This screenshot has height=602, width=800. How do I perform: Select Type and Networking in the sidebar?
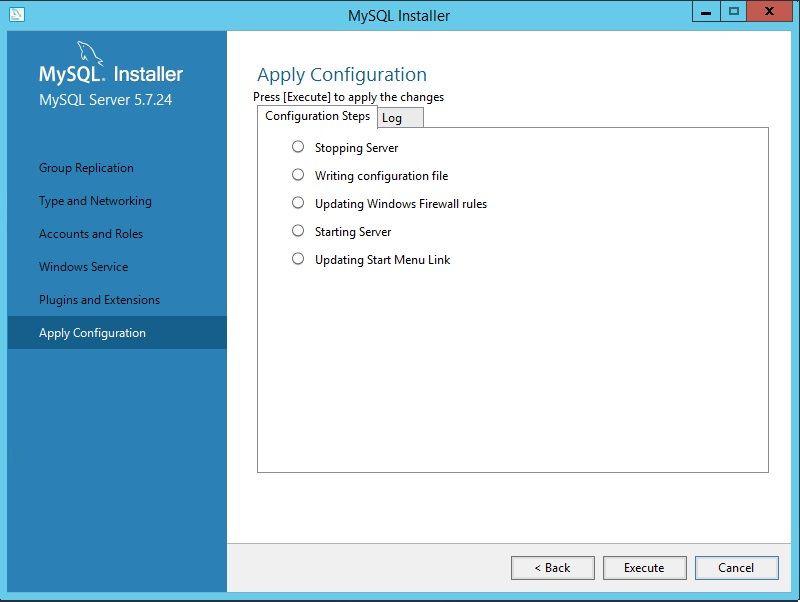95,201
